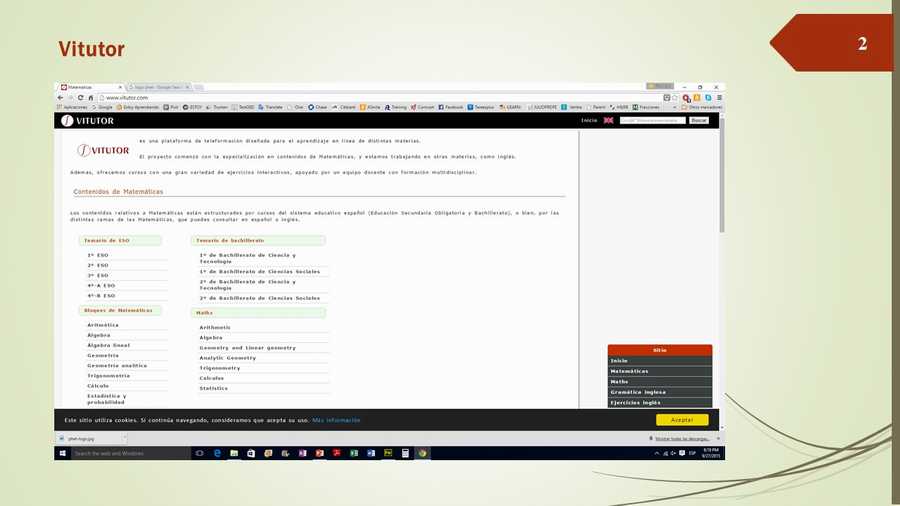Open the Translate bookmark
The image size is (900, 506).
click(x=270, y=107)
